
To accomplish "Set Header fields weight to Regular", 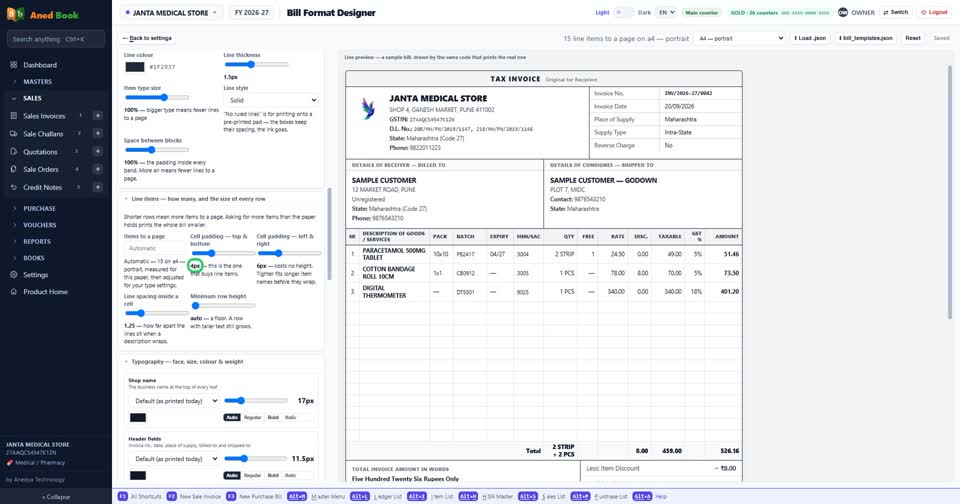I will [x=252, y=475].
